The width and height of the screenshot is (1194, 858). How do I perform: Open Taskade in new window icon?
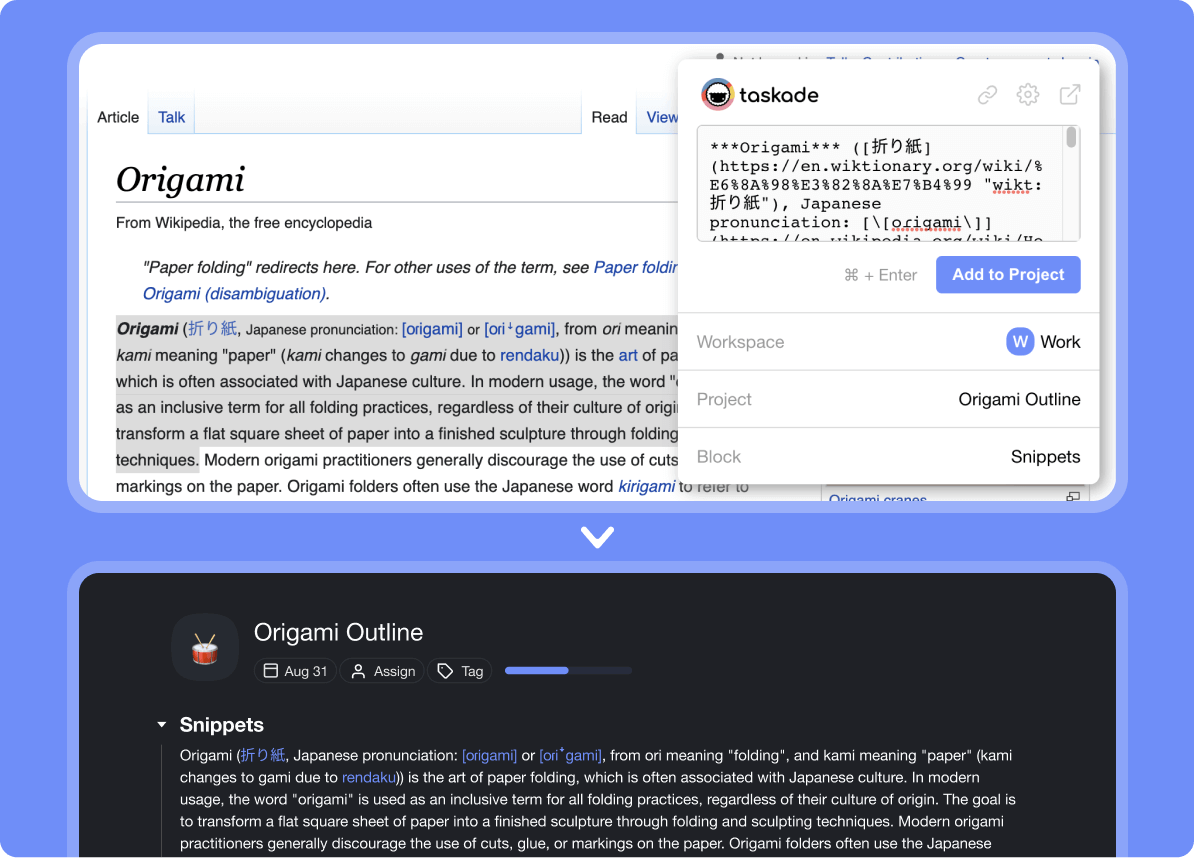pyautogui.click(x=1070, y=94)
